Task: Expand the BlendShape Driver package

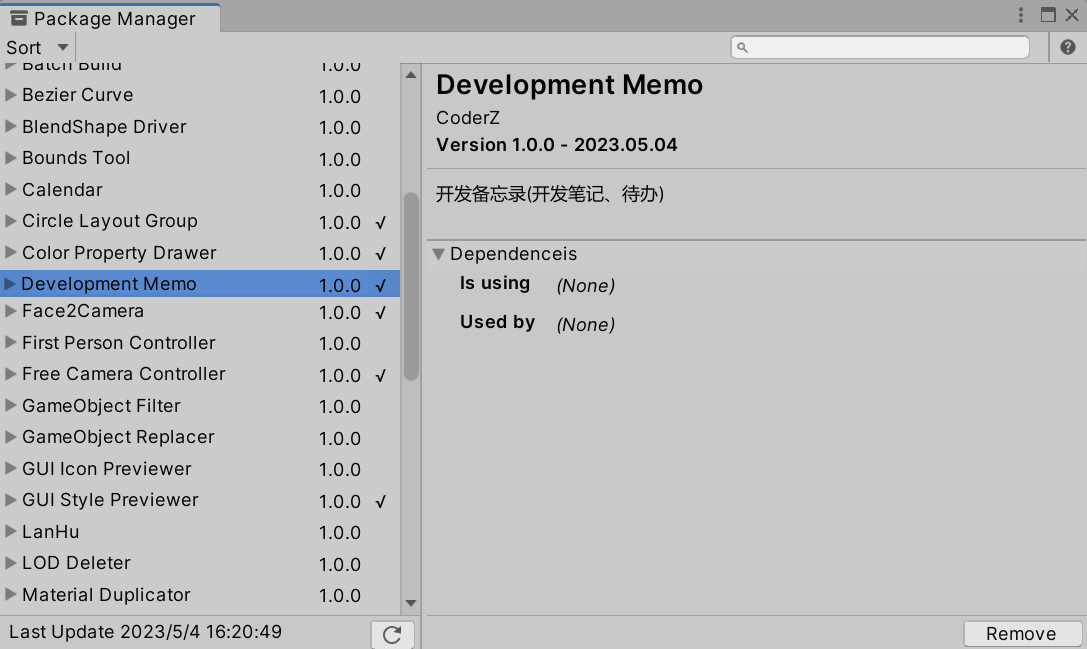Action: 10,126
